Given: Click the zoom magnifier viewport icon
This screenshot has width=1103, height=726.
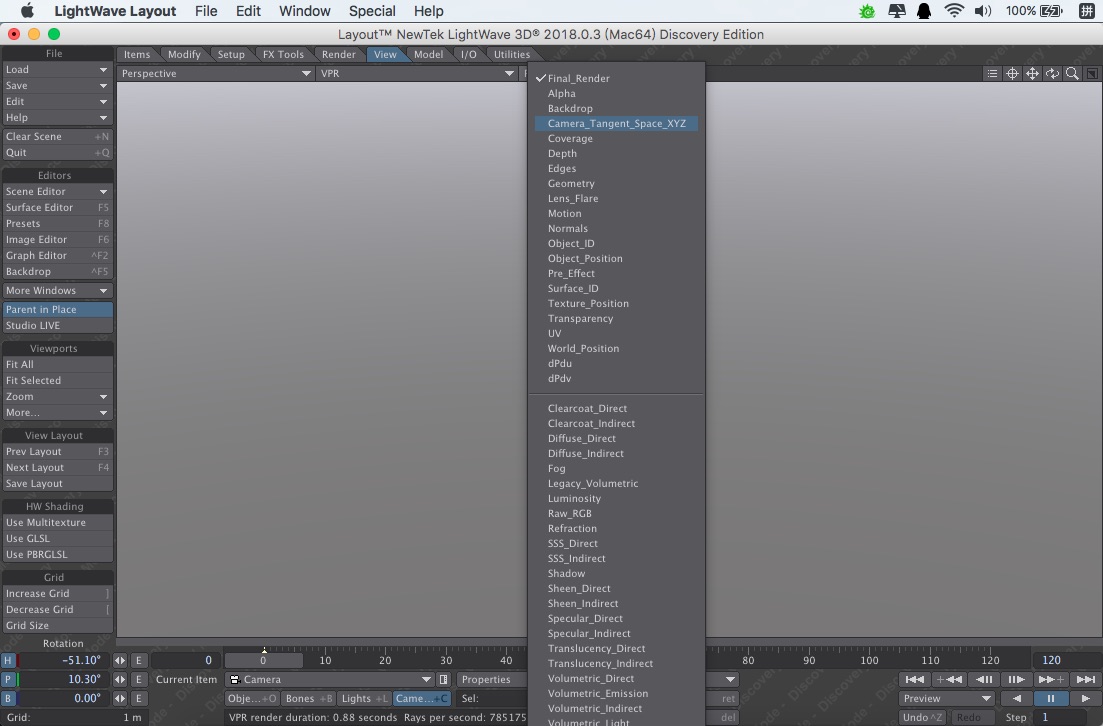Looking at the screenshot, I should (1070, 73).
